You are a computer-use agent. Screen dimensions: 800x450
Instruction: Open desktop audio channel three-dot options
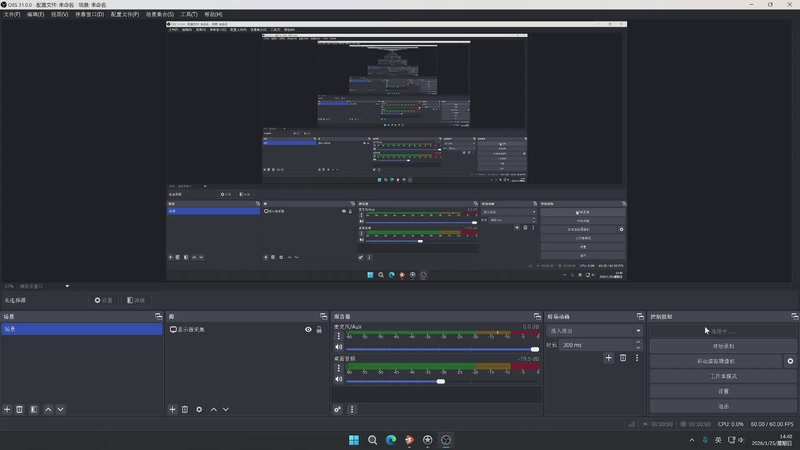click(x=338, y=368)
